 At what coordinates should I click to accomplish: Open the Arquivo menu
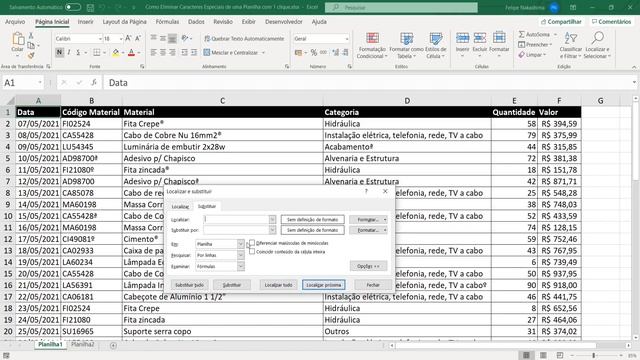(x=15, y=22)
